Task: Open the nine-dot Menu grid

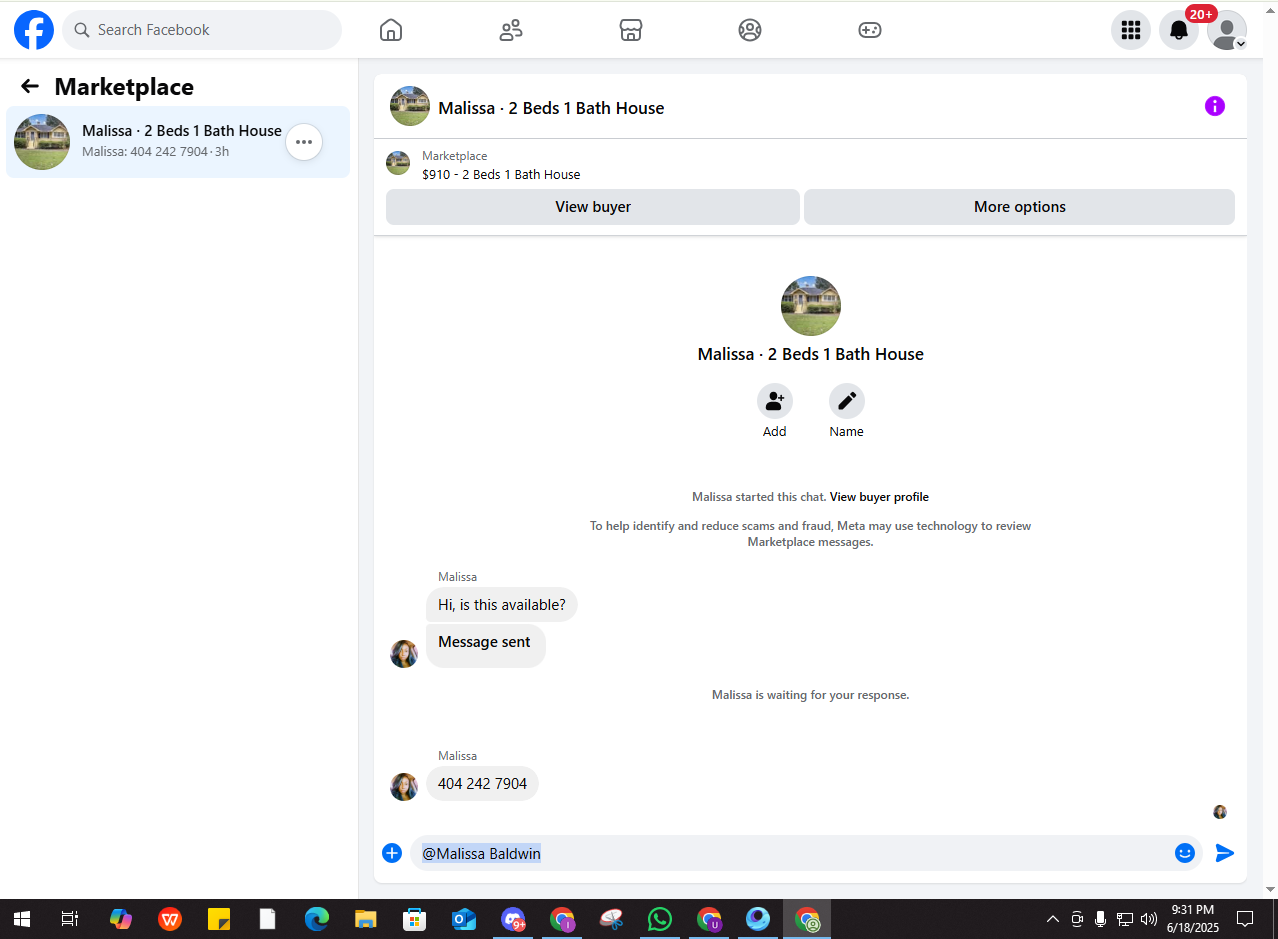Action: tap(1131, 30)
